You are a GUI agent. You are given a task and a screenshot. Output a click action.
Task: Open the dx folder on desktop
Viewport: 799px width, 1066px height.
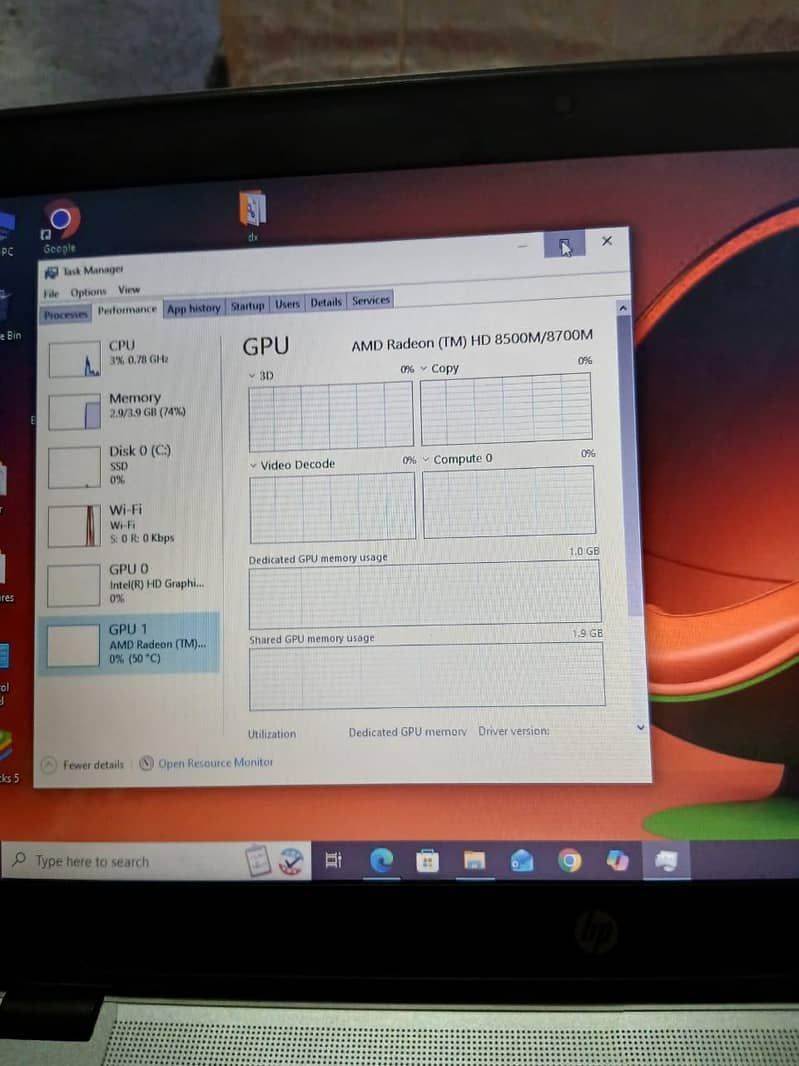point(252,216)
